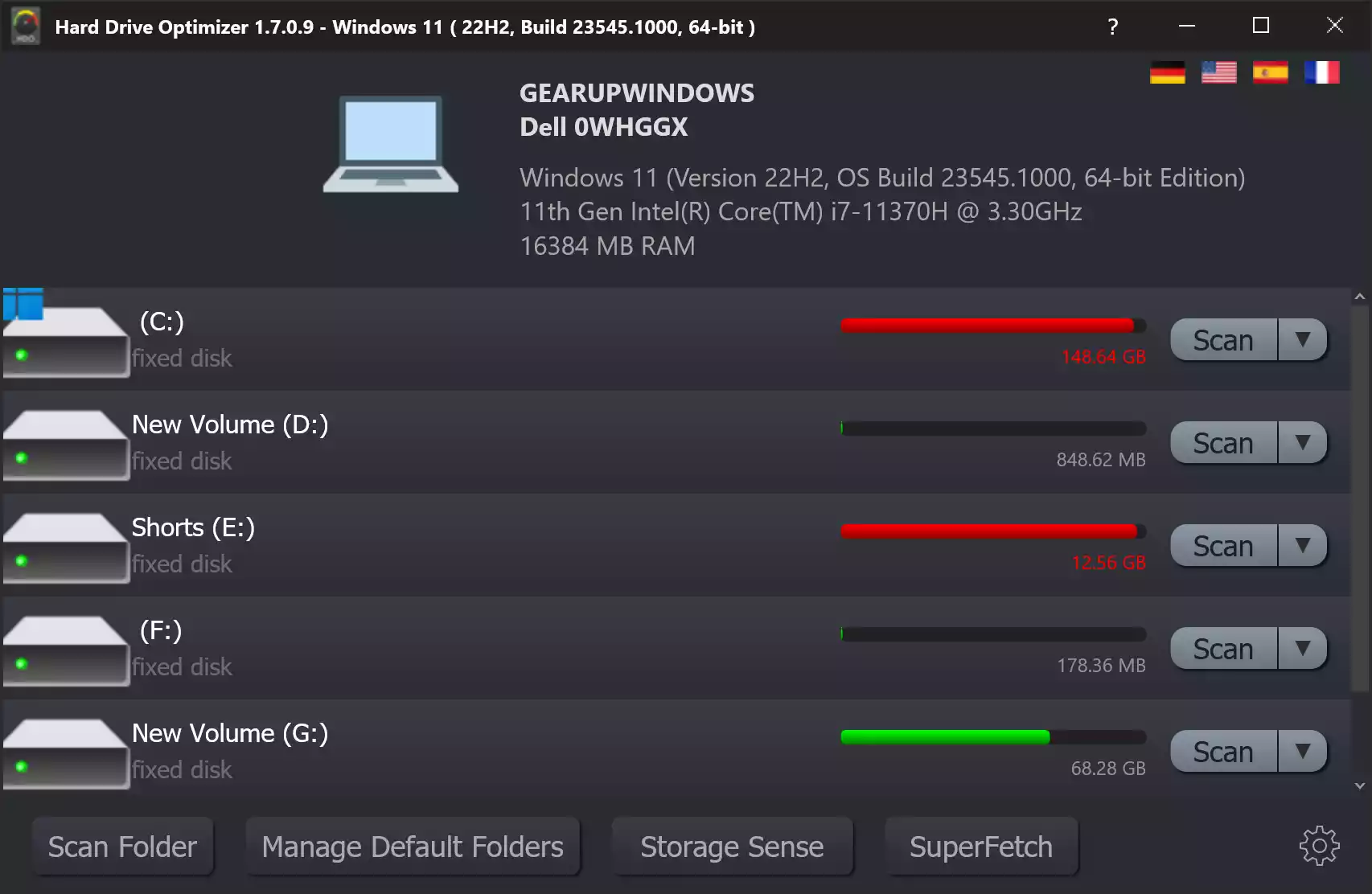Click the question mark help icon
Screen dimensions: 1372x894
[1113, 27]
